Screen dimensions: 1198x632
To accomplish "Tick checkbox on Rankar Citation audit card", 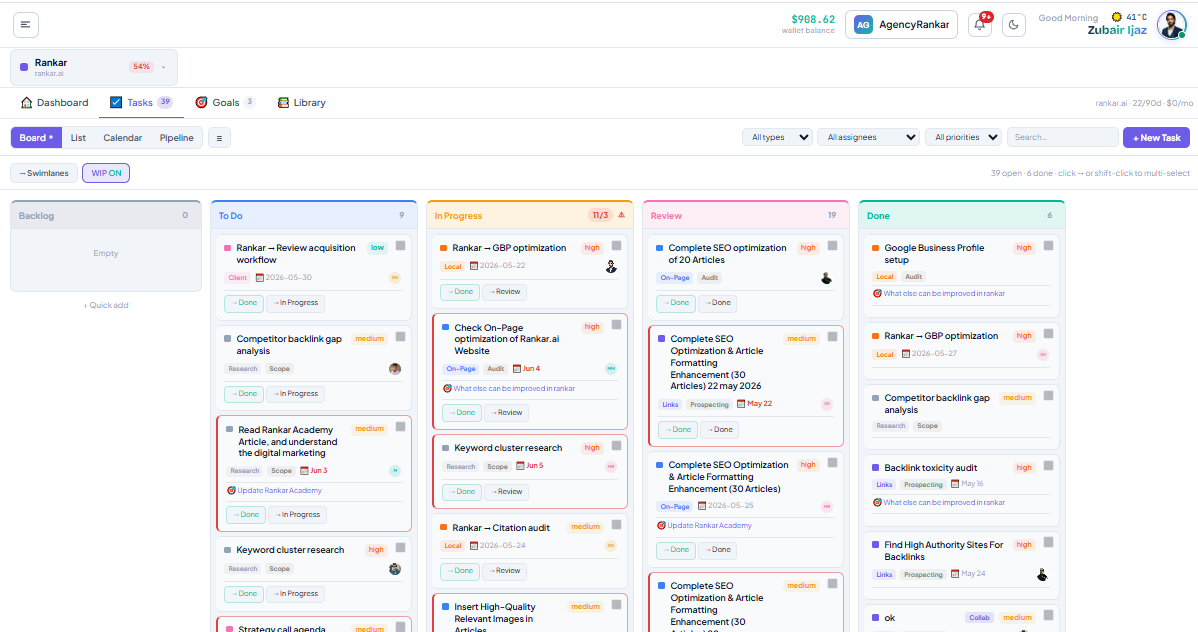I will [617, 525].
